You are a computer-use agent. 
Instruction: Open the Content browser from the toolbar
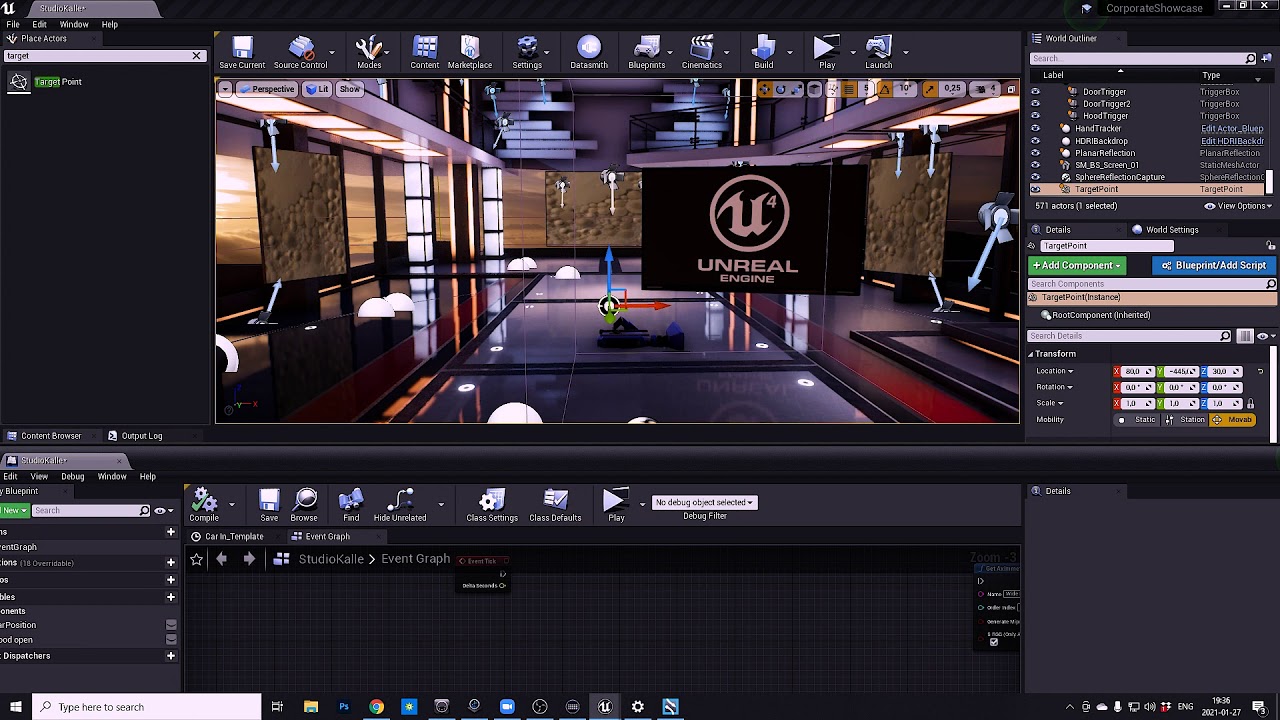(425, 53)
